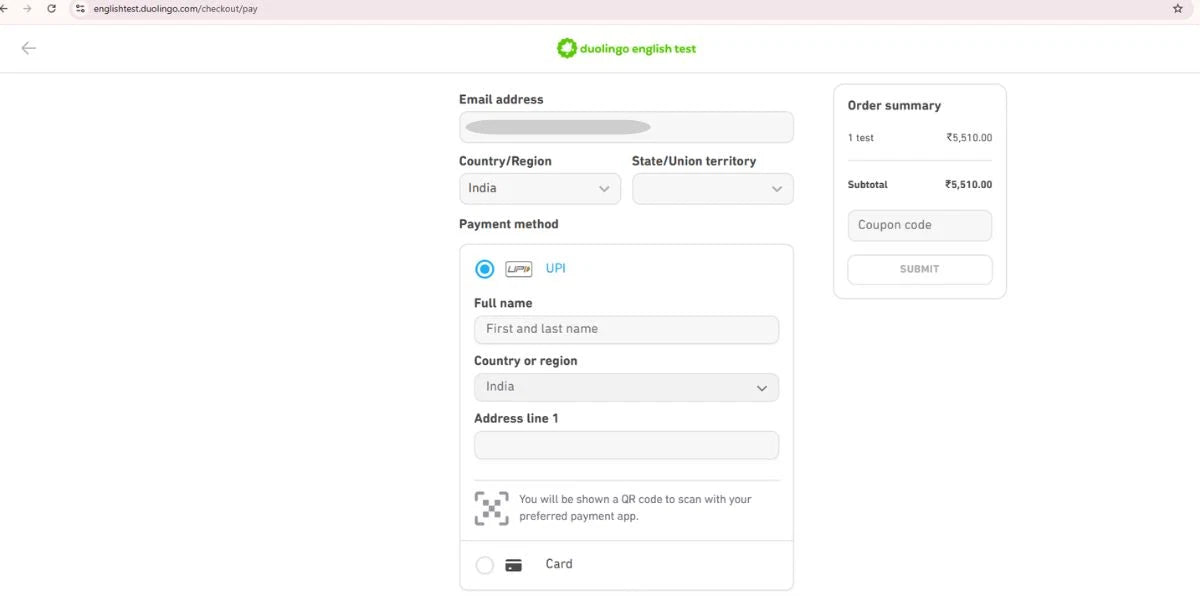
Task: Click the Order summary heading
Action: 894,105
